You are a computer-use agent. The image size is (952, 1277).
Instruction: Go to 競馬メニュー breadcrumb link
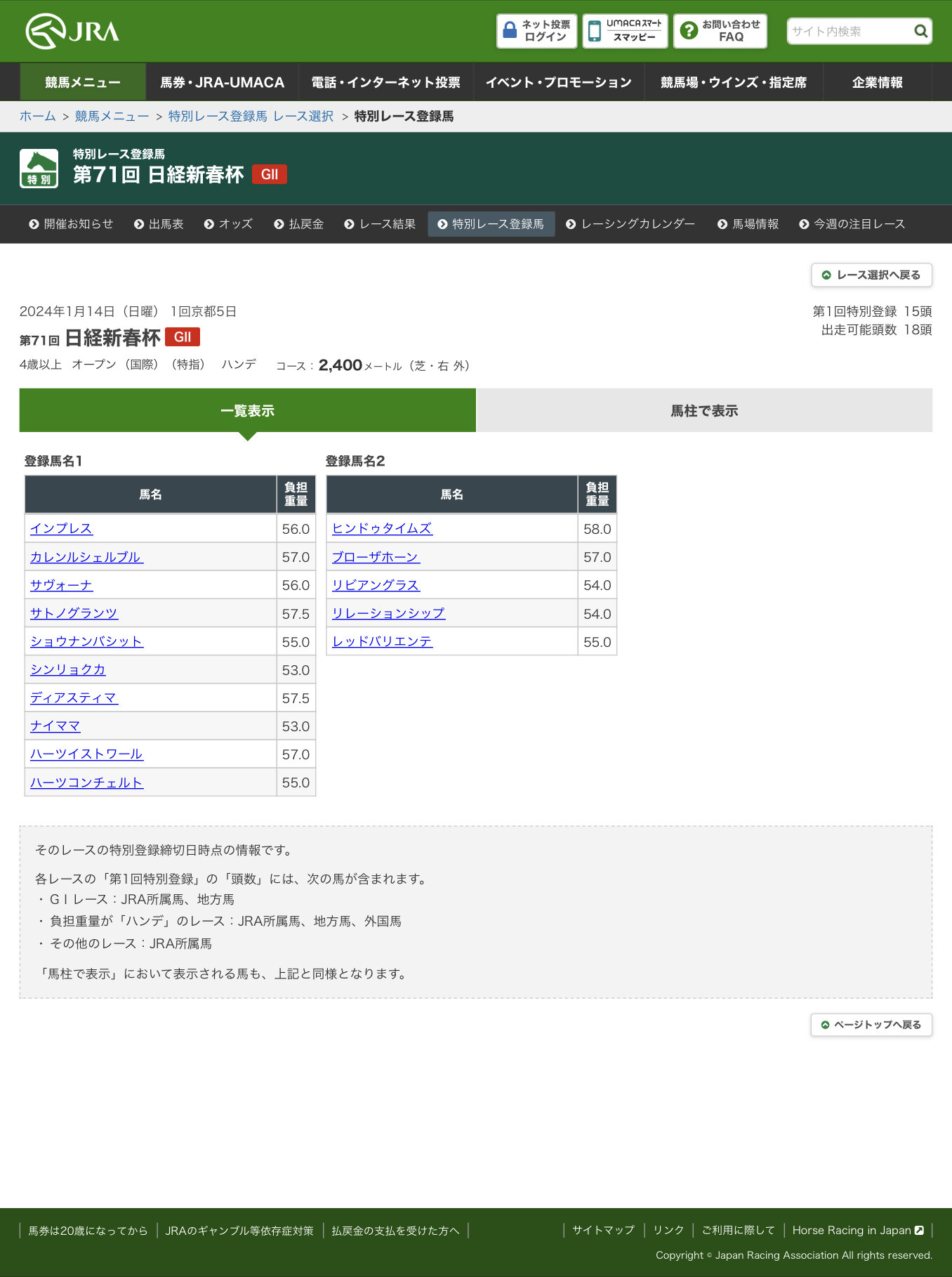coord(112,116)
